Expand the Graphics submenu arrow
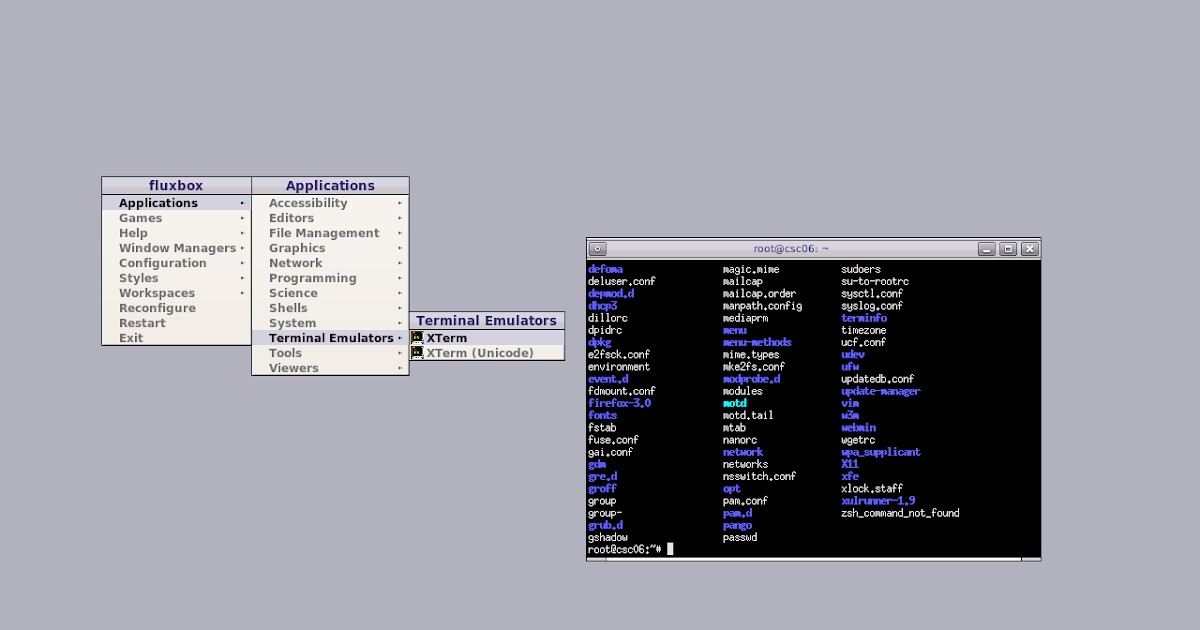Image resolution: width=1200 pixels, height=630 pixels. pyautogui.click(x=400, y=248)
